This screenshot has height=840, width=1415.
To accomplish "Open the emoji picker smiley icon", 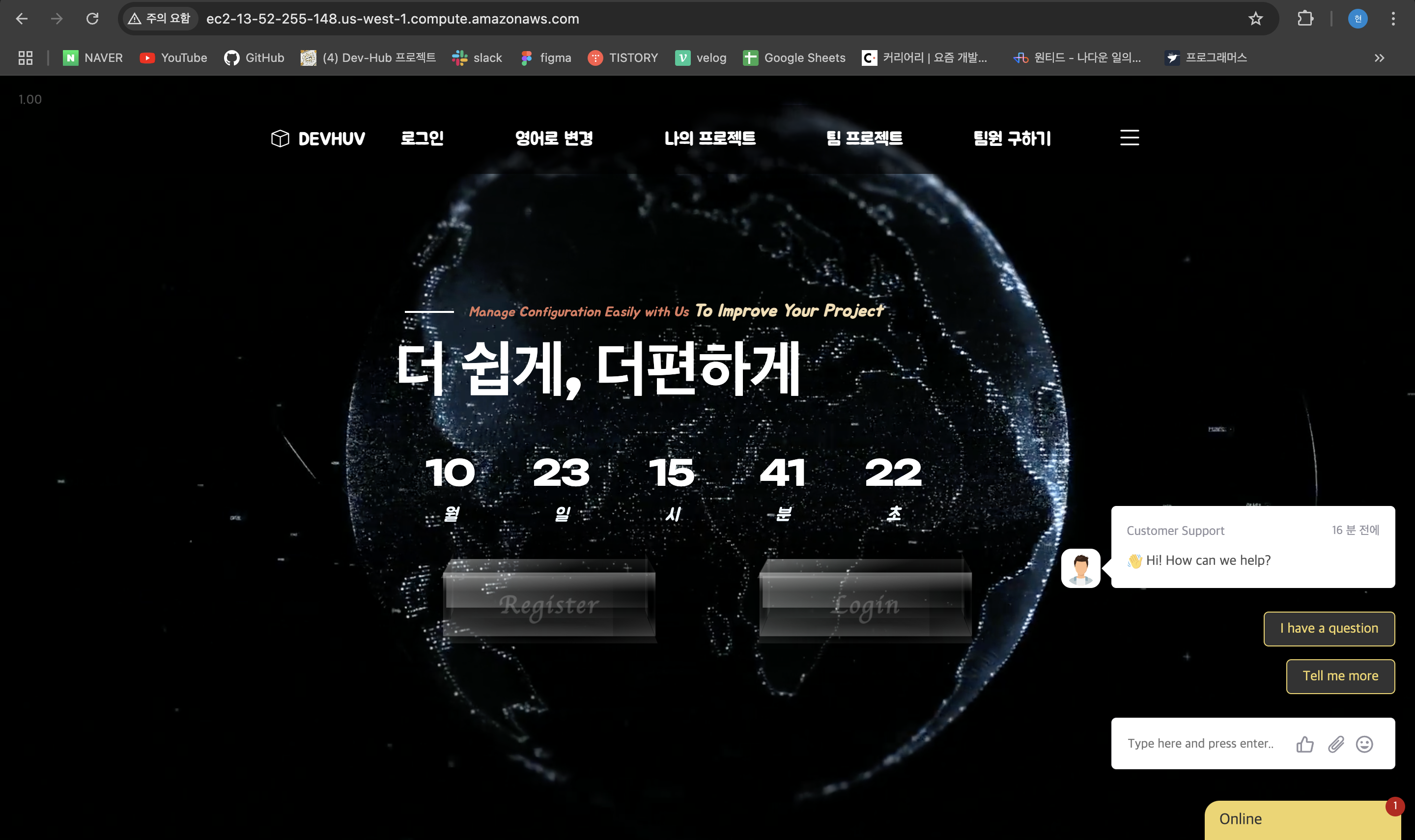I will click(x=1364, y=744).
